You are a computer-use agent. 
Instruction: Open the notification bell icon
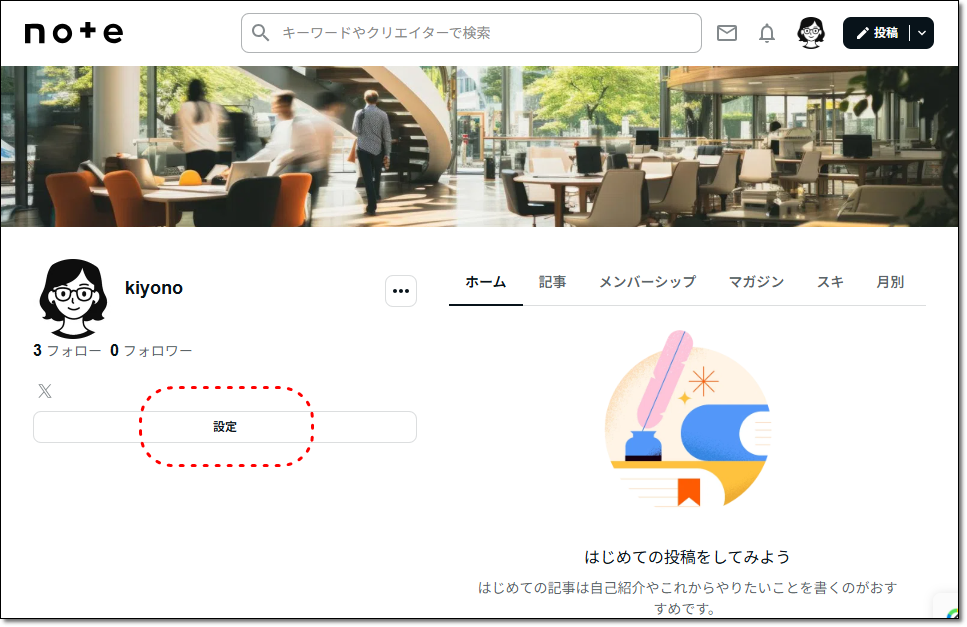[766, 32]
